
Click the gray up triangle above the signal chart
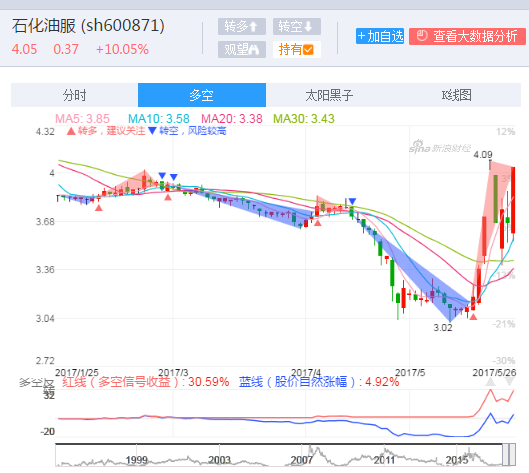tap(490, 382)
